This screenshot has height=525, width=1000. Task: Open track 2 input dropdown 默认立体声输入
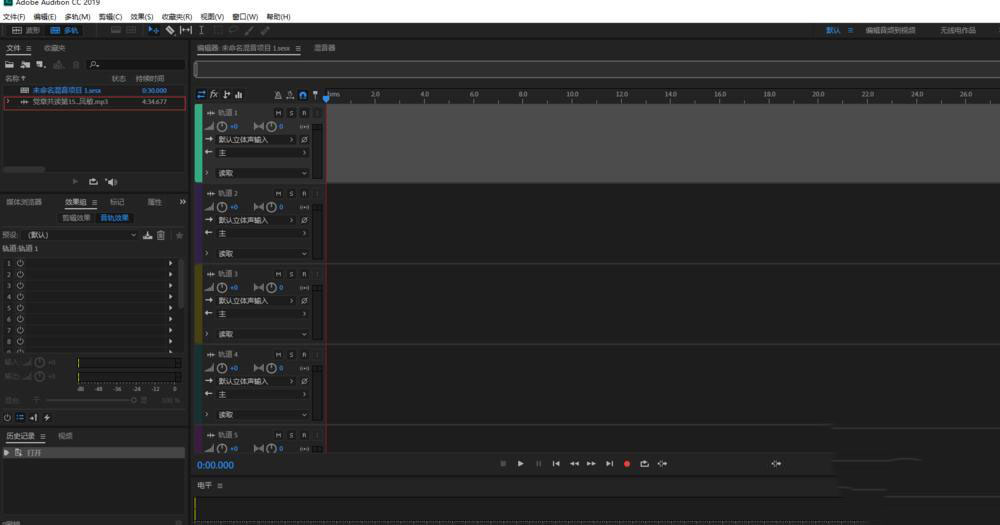click(256, 219)
